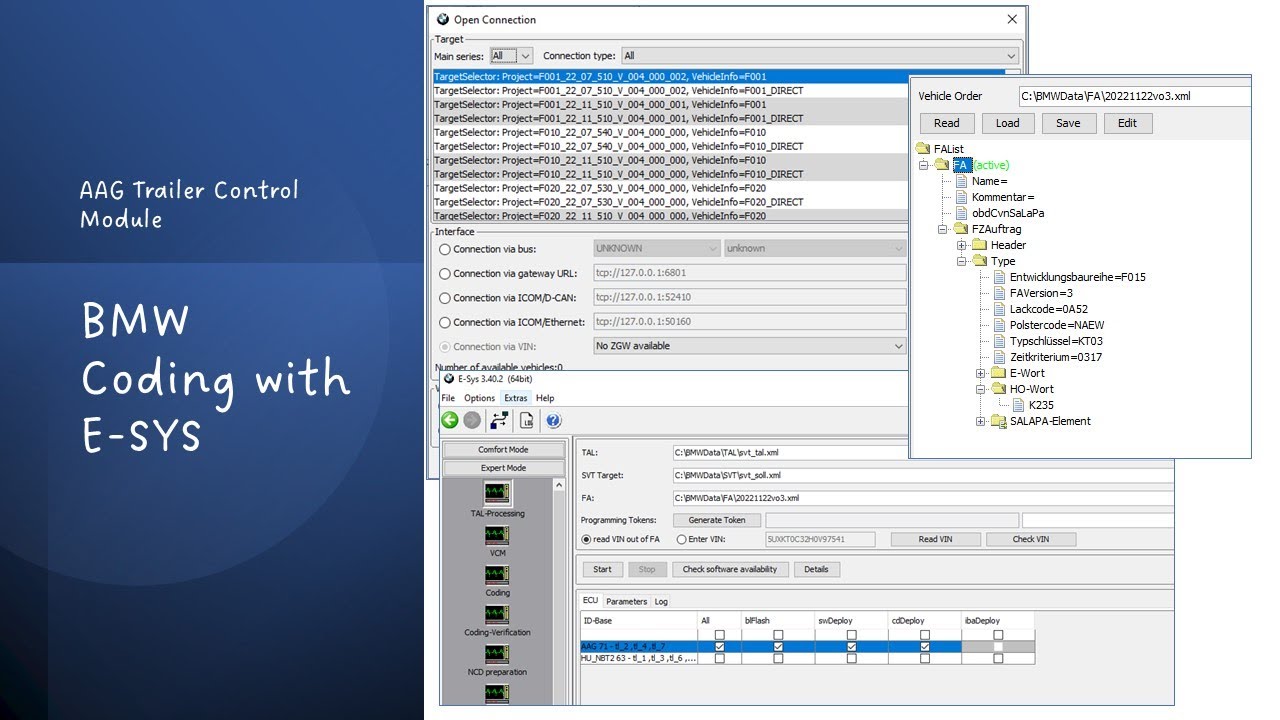Choose the Enter VIN radio option
Viewport: 1280px width, 720px height.
tap(681, 539)
